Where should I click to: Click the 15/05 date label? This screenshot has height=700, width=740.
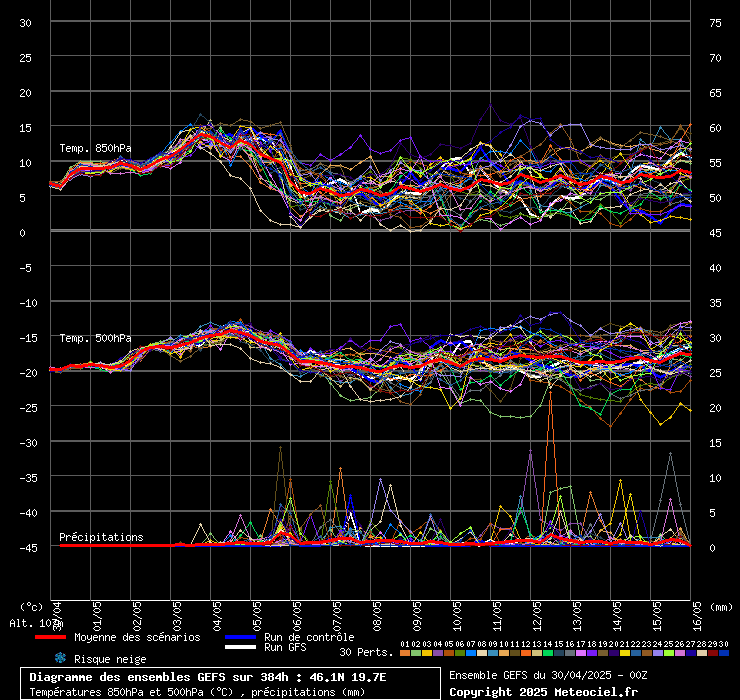click(657, 616)
